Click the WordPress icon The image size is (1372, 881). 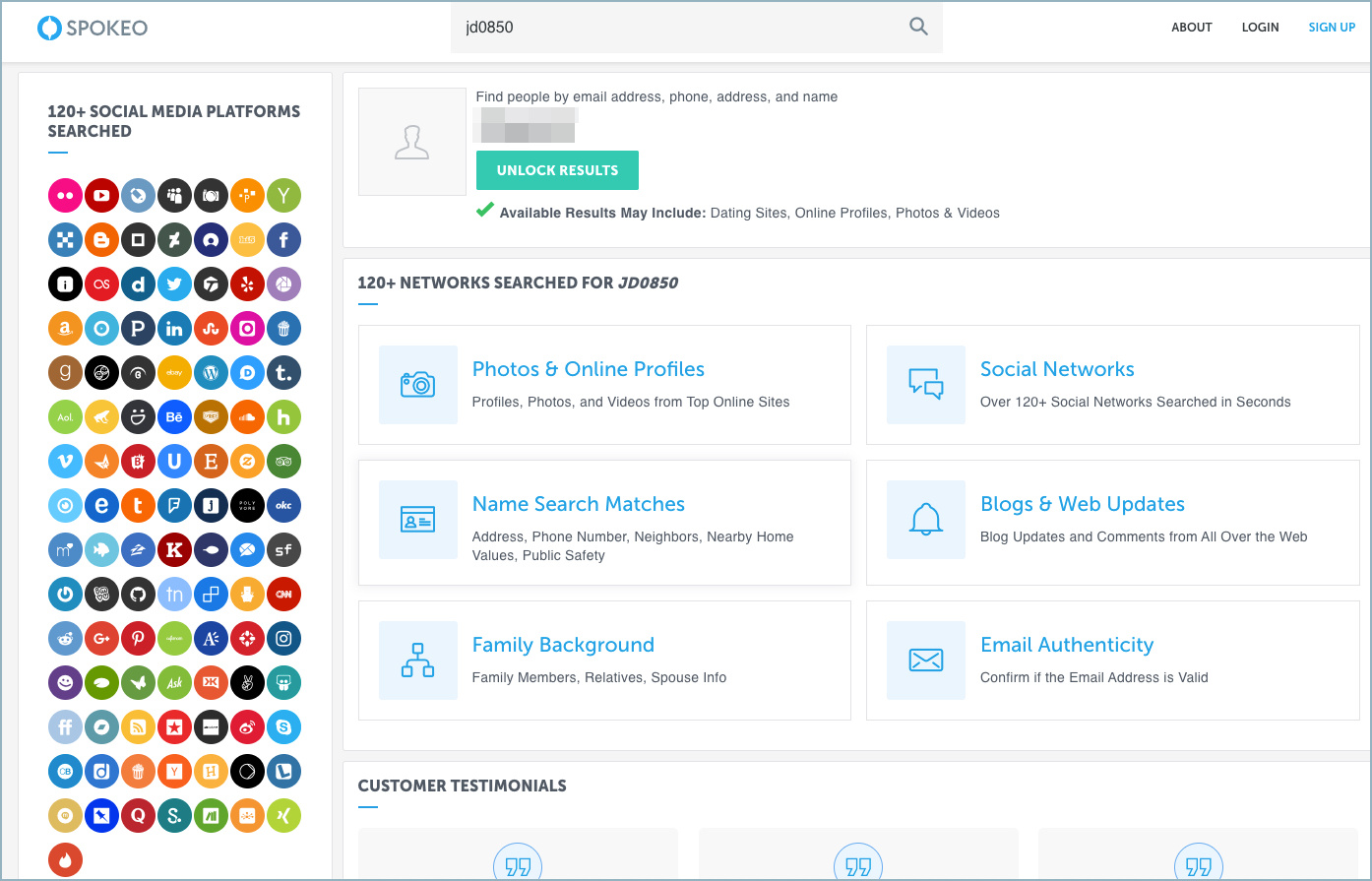(211, 373)
